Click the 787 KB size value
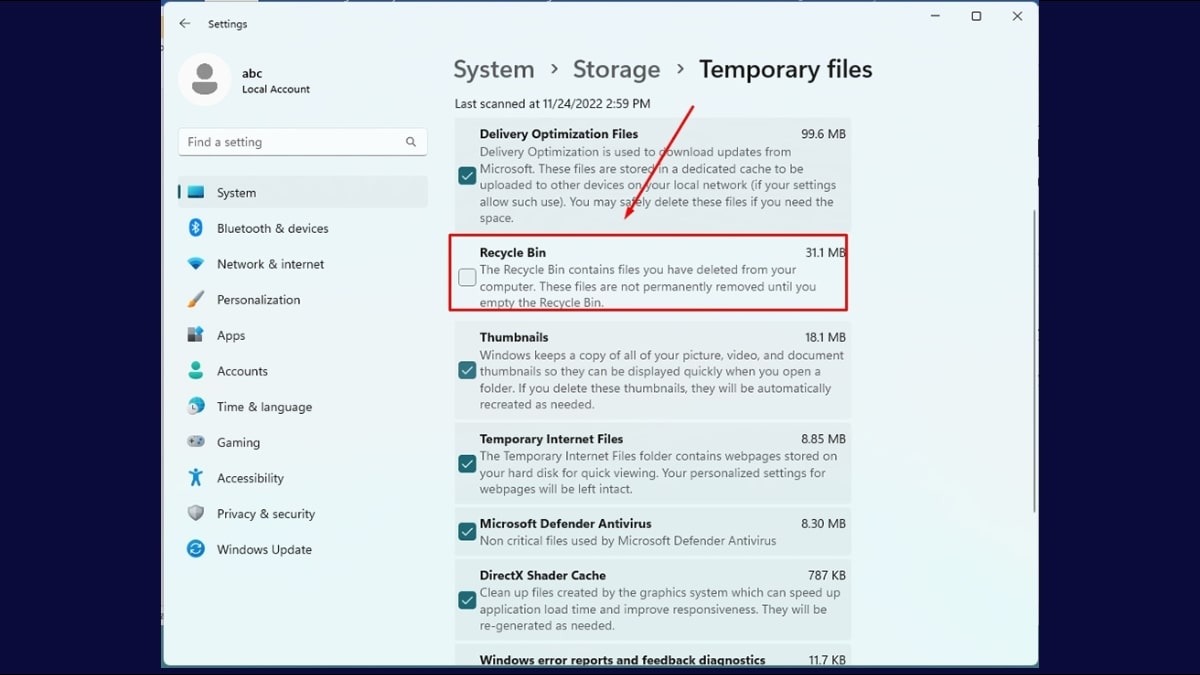Viewport: 1200px width, 675px height. 827,576
